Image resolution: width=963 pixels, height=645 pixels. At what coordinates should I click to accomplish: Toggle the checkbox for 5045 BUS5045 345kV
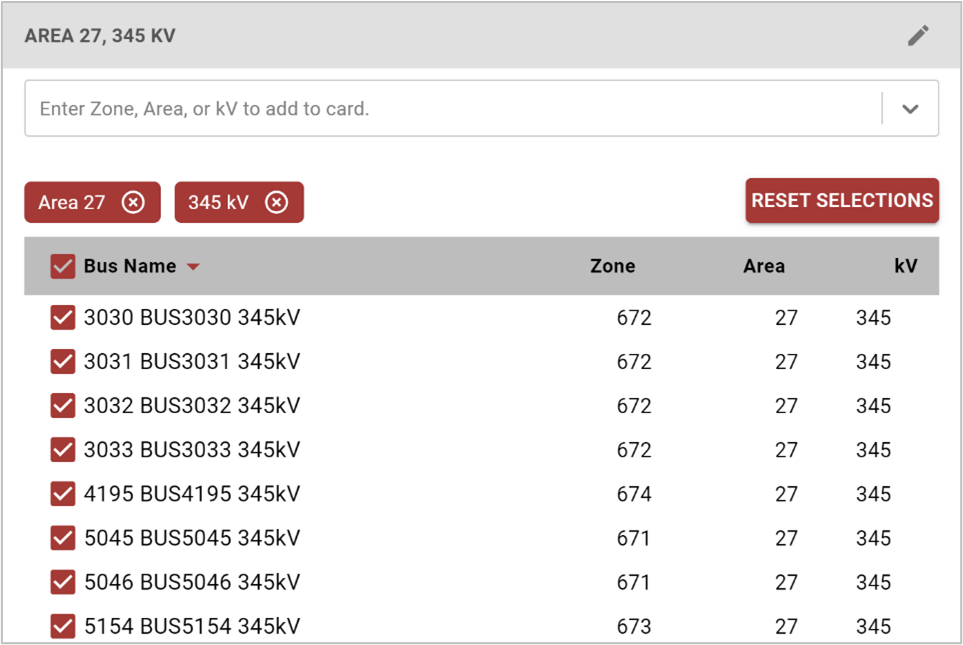[x=63, y=538]
